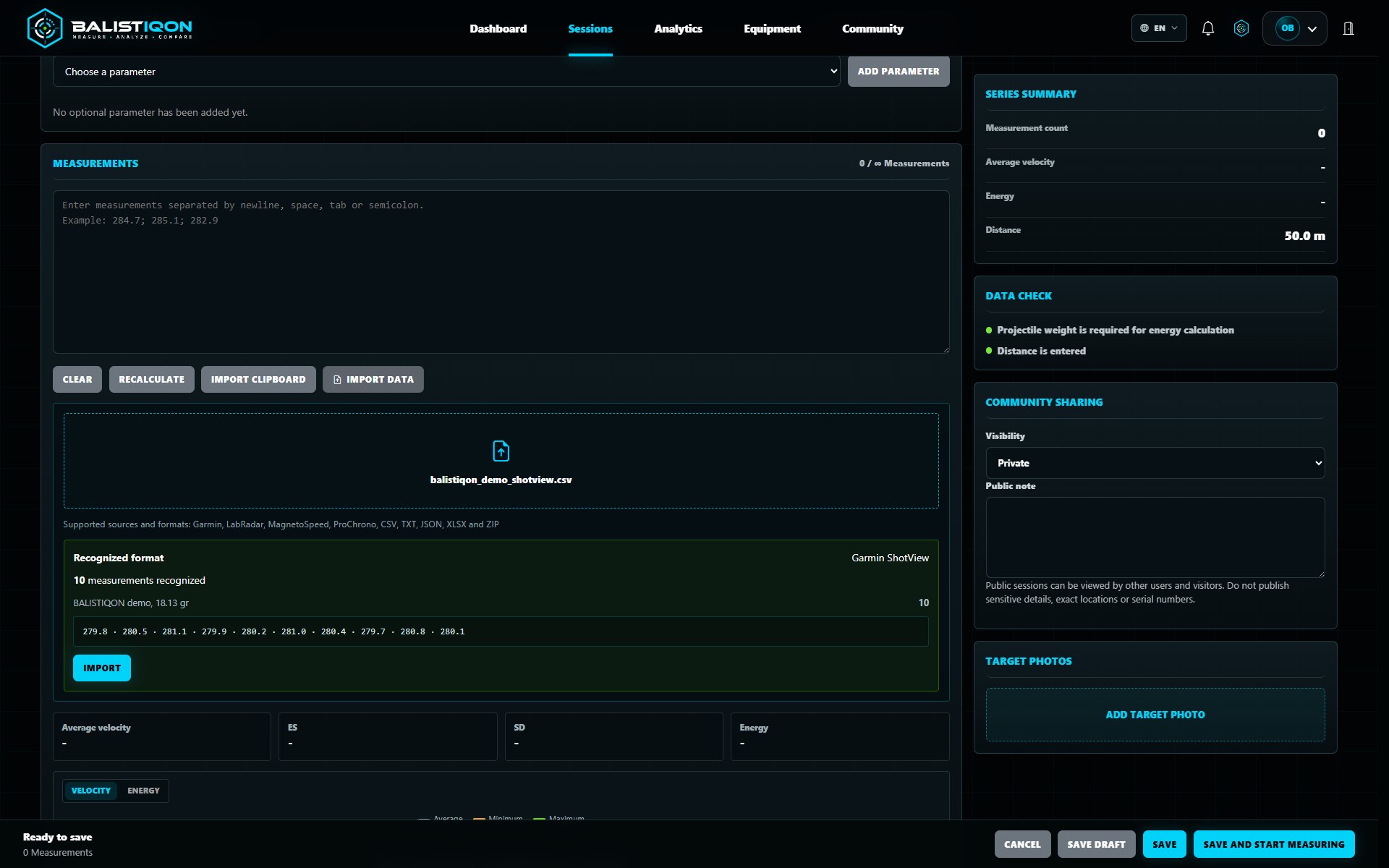
Task: Click the balistiqon_demo_shotview.csv file name
Action: pos(501,480)
